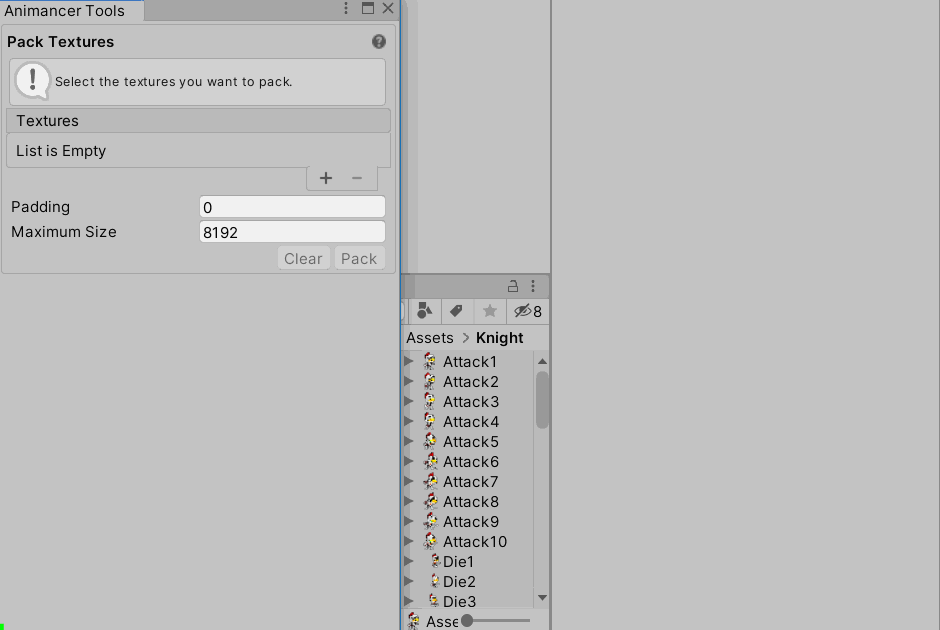The width and height of the screenshot is (940, 630).
Task: Add a texture with plus button
Action: 326,178
